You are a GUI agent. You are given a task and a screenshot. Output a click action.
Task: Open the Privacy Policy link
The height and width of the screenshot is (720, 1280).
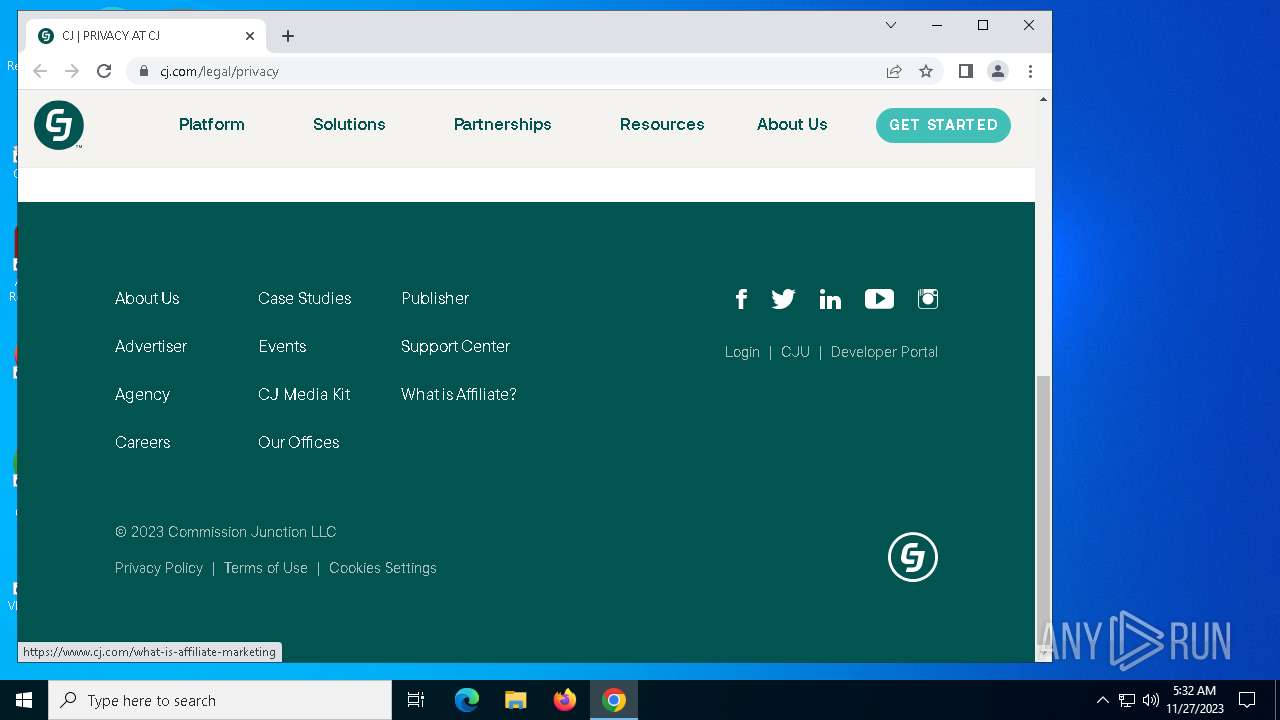pyautogui.click(x=159, y=568)
